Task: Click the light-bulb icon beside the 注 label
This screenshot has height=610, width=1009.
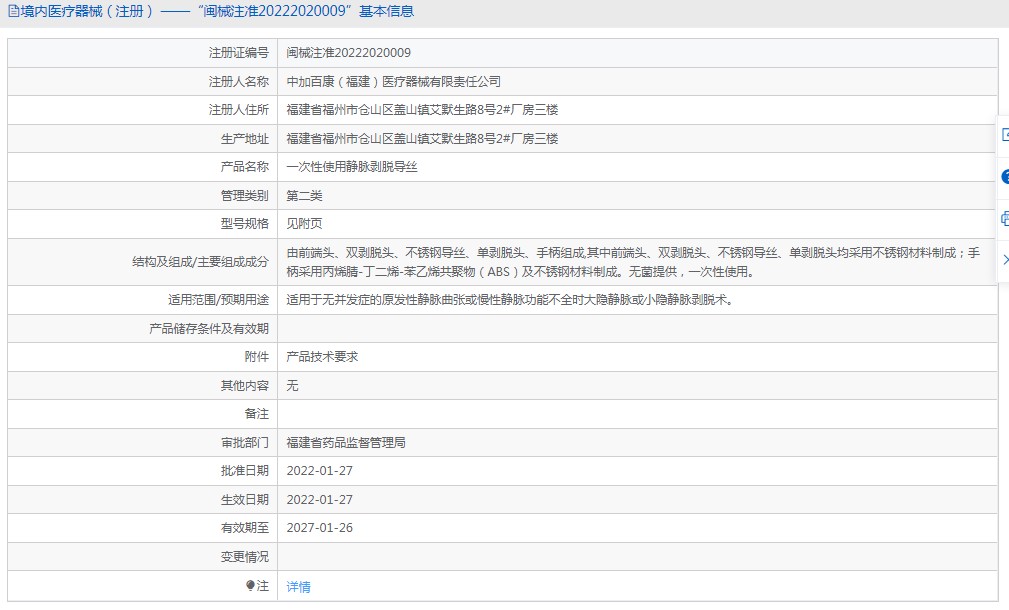Action: 250,585
